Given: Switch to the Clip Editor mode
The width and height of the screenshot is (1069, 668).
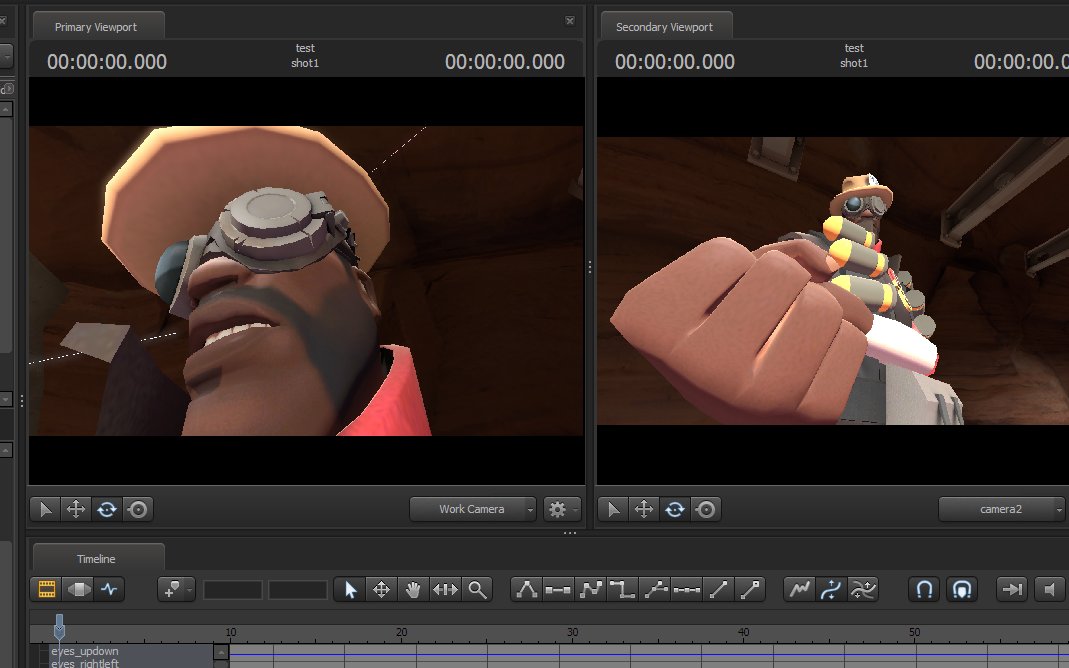Looking at the screenshot, I should (46, 590).
